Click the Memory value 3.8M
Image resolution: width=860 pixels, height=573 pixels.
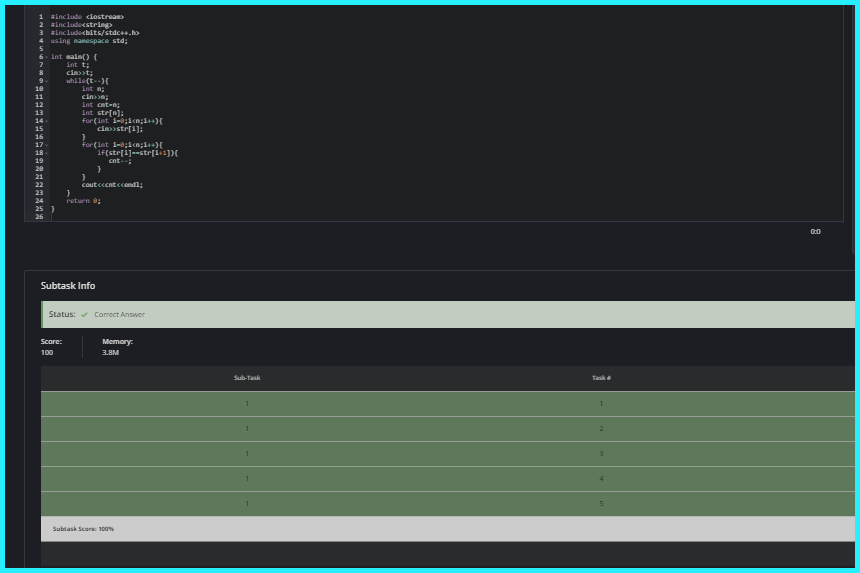110,353
